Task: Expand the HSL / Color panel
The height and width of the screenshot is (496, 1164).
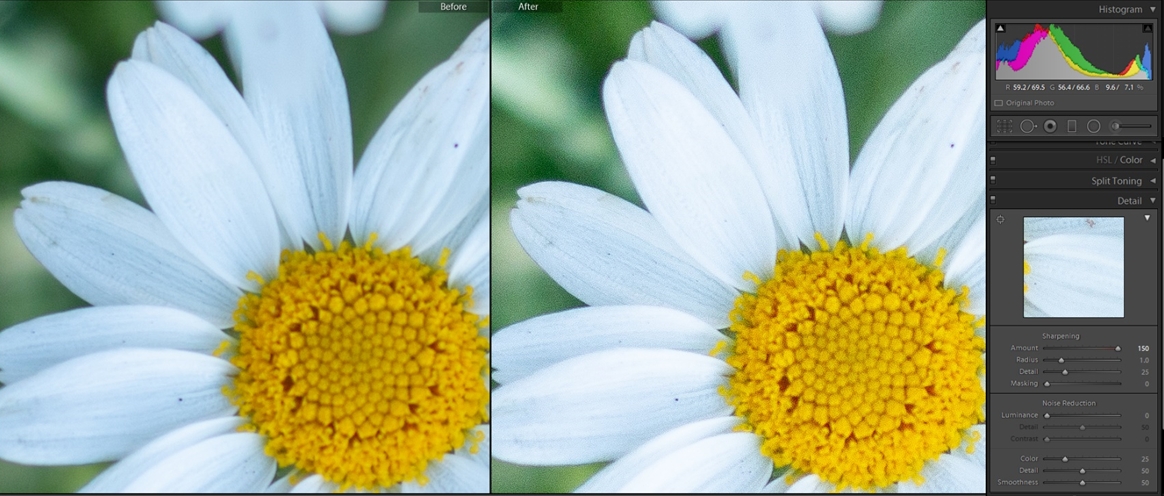Action: click(x=1153, y=160)
